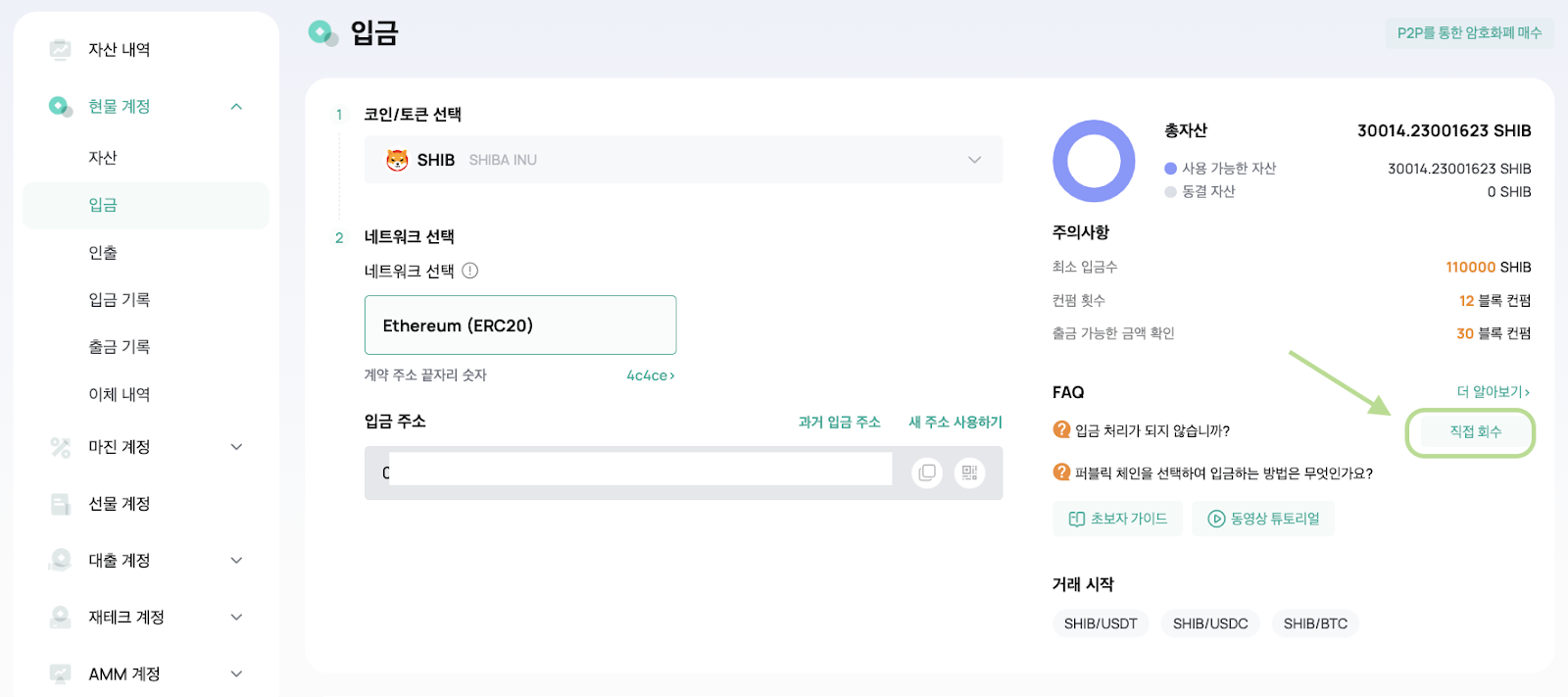Select Ethereum (ERC20) network option

pos(520,325)
